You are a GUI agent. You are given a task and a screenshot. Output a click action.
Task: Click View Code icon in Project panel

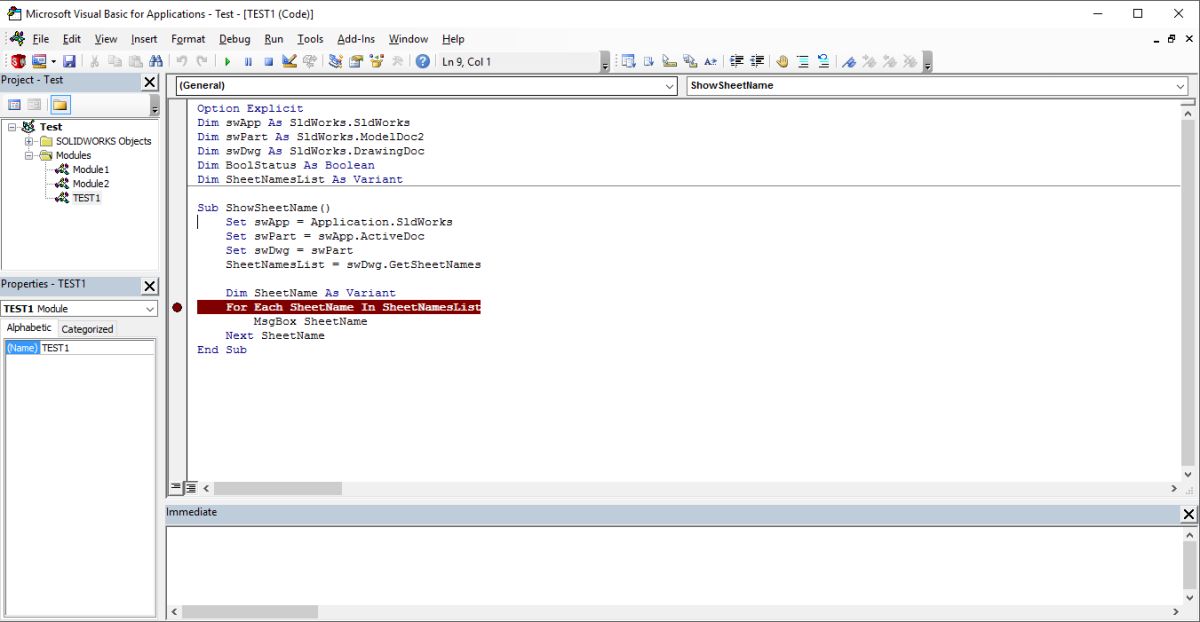15,105
